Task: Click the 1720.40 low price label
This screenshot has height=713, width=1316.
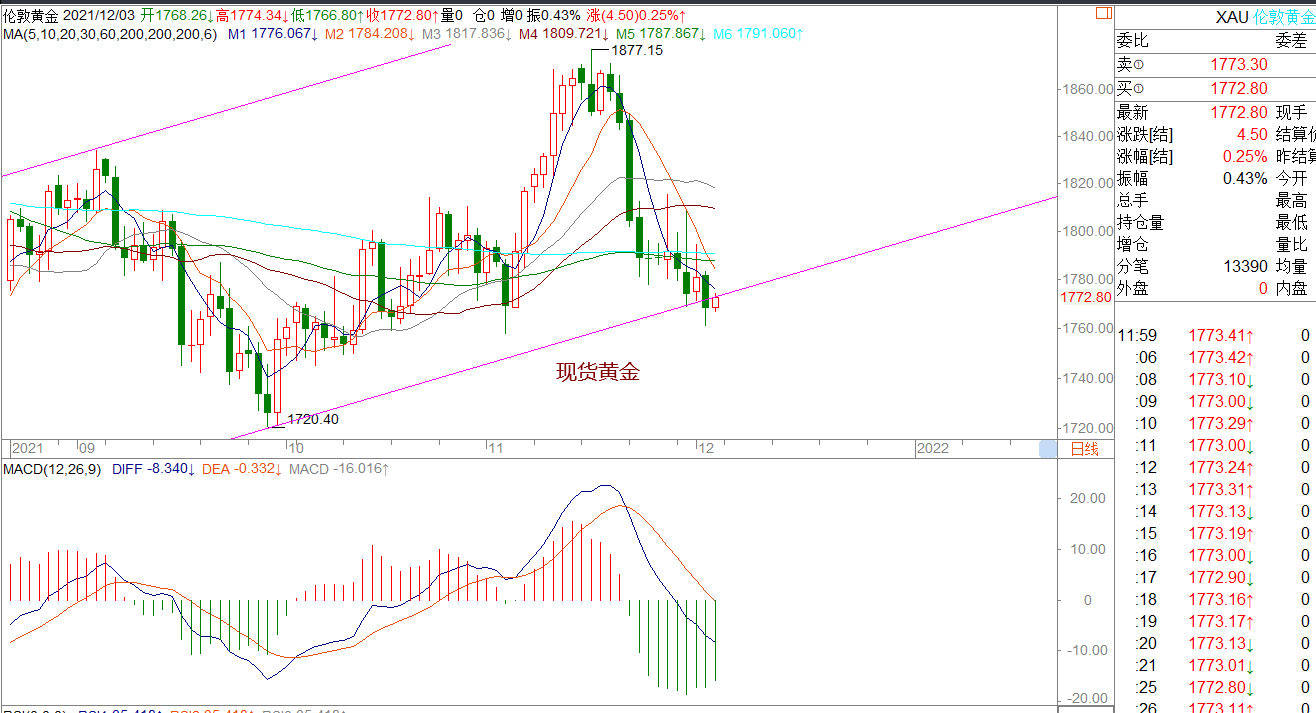Action: click(x=313, y=419)
